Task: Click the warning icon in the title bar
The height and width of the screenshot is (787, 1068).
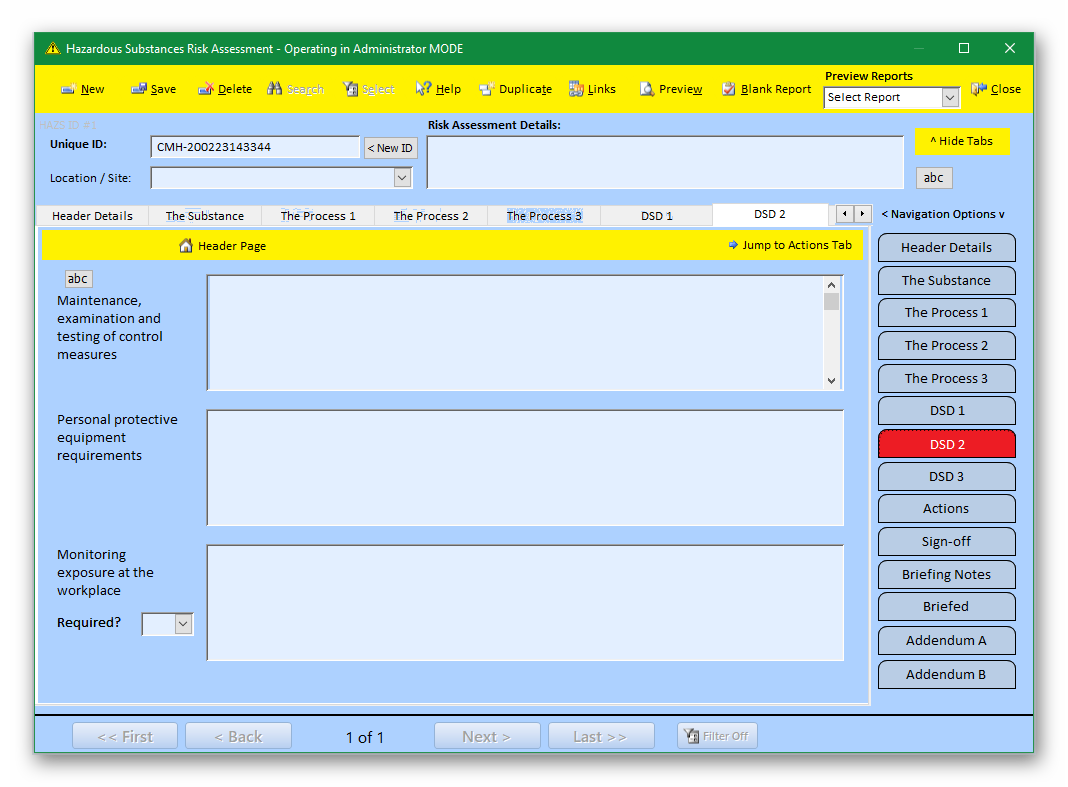Action: coord(52,48)
